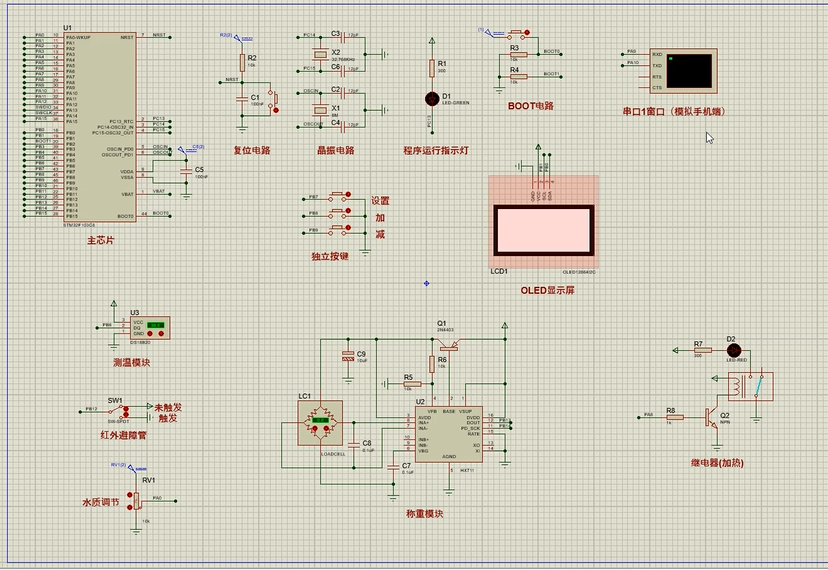Select the D2 LED-RED component

[733, 350]
